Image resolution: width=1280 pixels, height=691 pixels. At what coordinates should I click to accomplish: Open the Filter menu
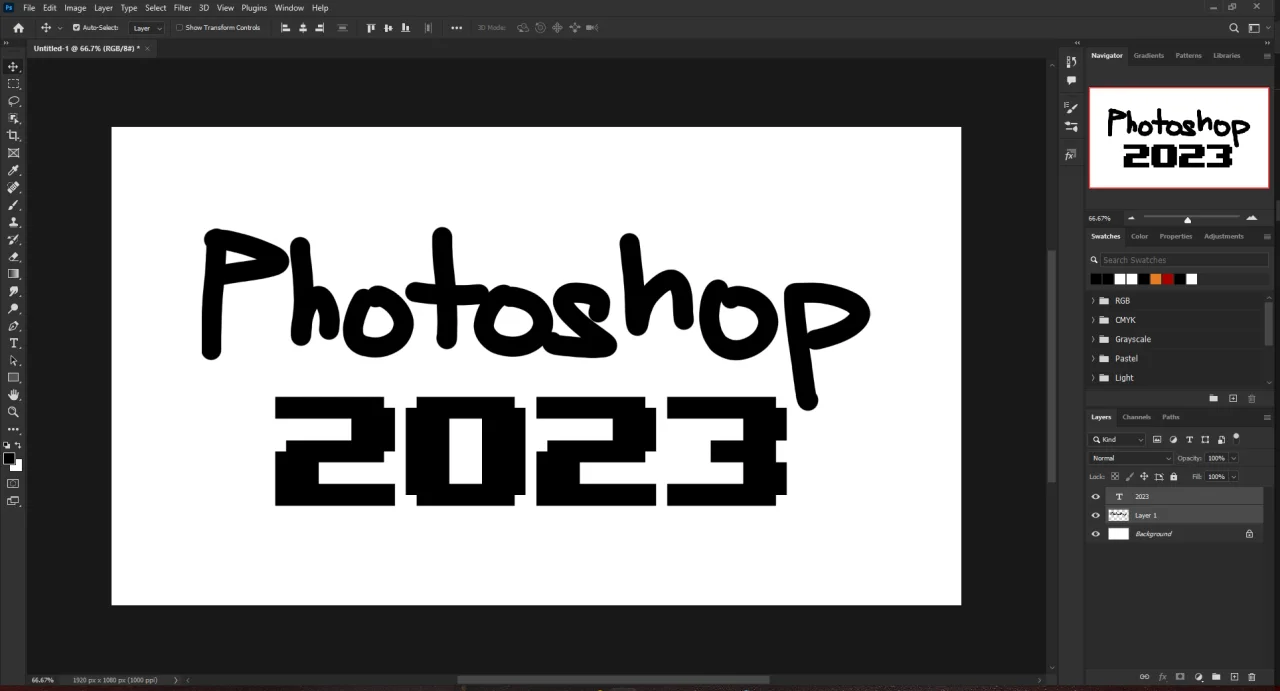click(x=182, y=8)
